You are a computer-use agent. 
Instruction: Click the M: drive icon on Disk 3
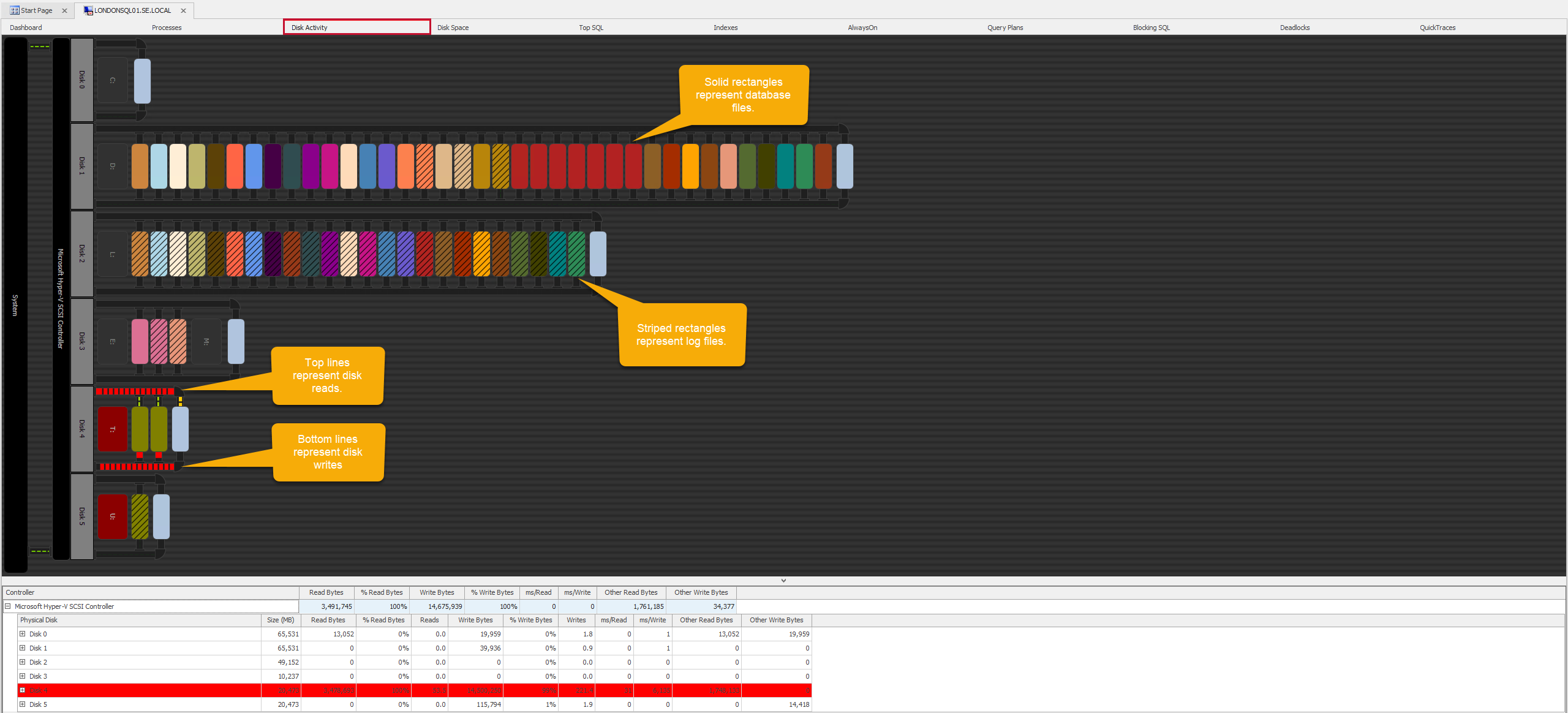click(x=206, y=341)
